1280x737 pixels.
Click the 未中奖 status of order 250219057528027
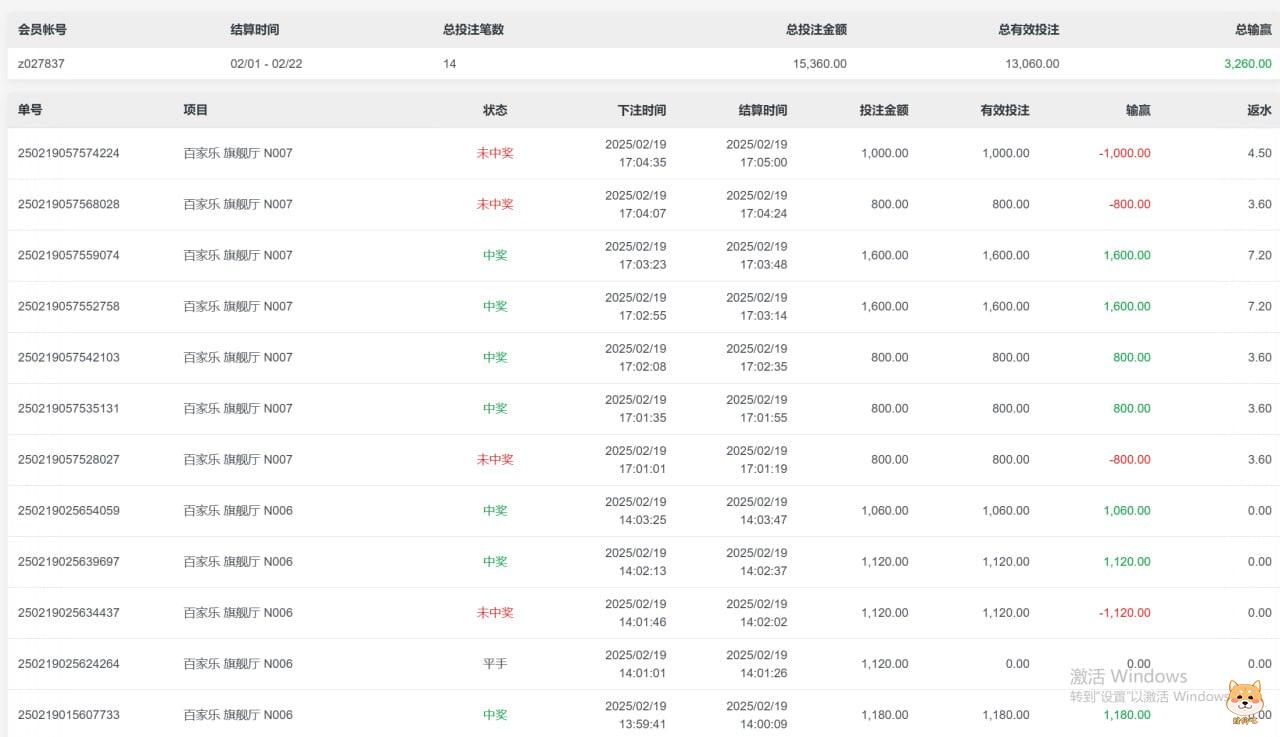tap(495, 459)
